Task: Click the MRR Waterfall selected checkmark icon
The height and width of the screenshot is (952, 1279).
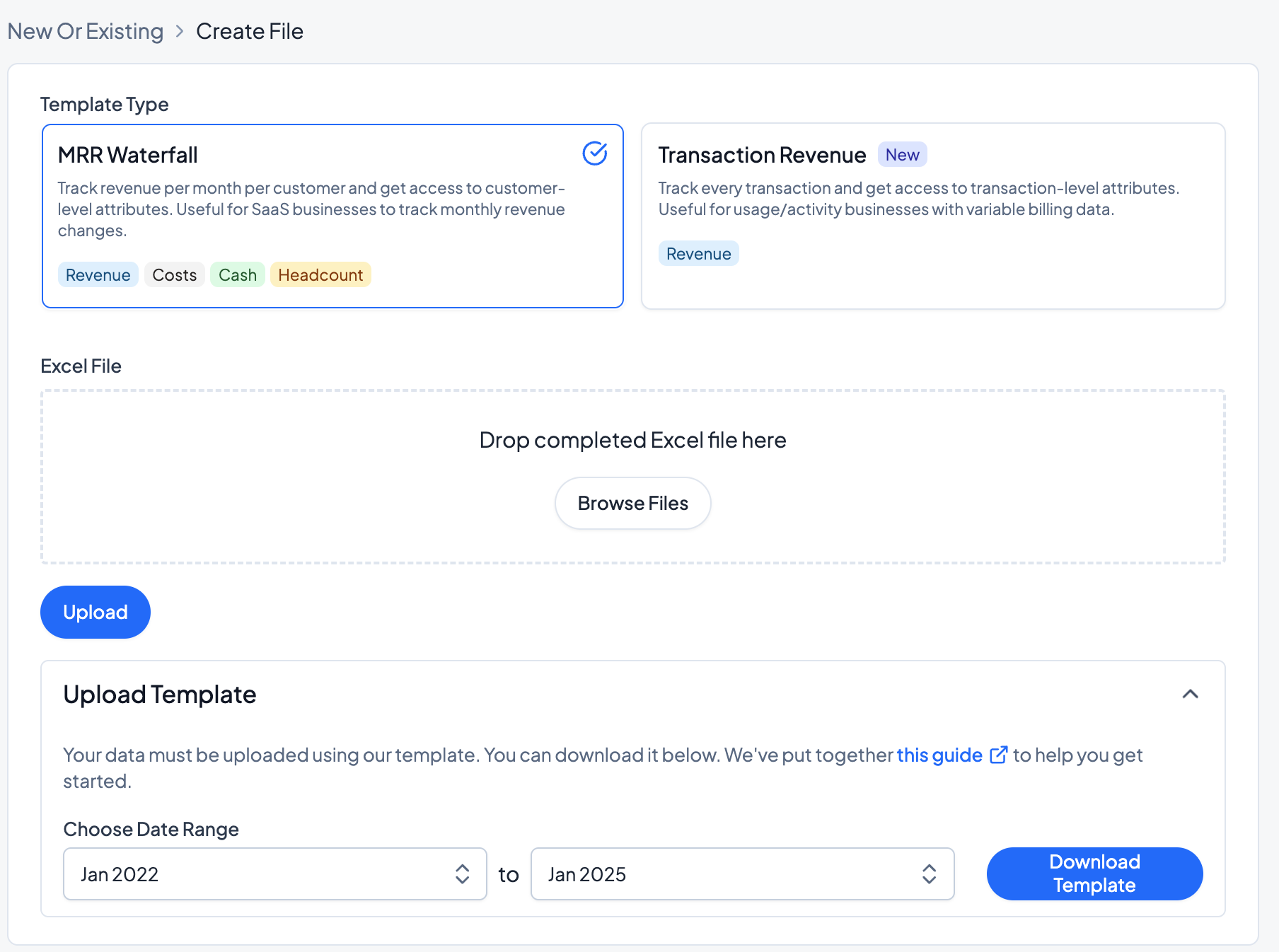Action: 594,153
